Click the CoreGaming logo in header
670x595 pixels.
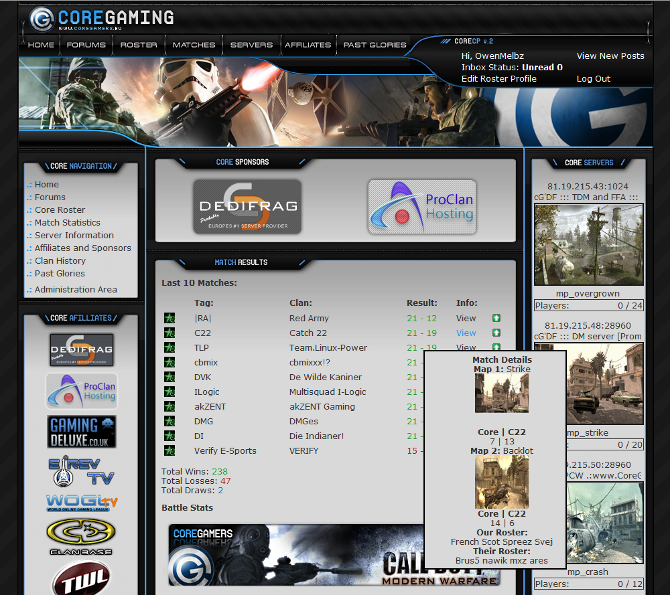tap(102, 19)
